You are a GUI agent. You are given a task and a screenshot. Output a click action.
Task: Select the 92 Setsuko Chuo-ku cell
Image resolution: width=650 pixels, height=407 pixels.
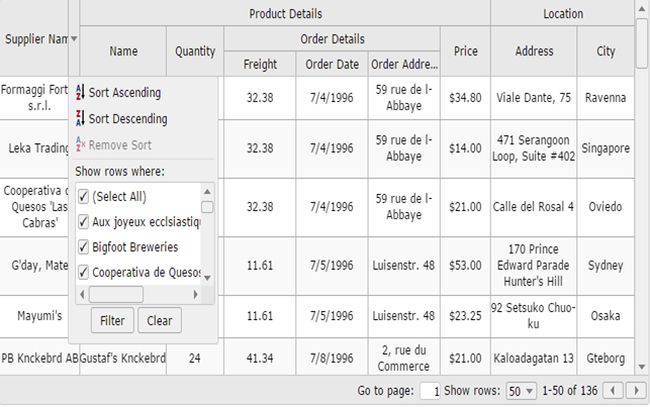coord(534,316)
